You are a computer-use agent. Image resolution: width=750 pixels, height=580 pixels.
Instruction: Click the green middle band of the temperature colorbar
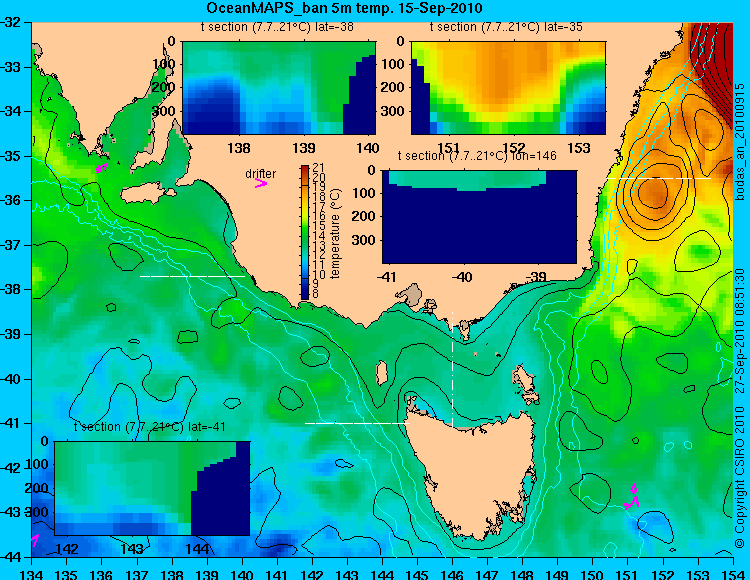tap(305, 232)
